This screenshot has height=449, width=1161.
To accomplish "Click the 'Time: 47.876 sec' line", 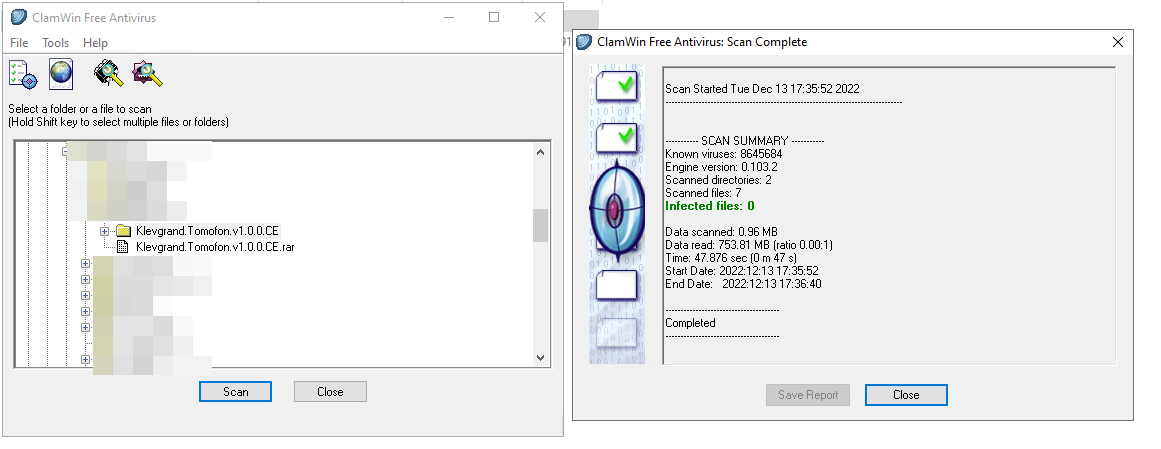I will [x=731, y=258].
